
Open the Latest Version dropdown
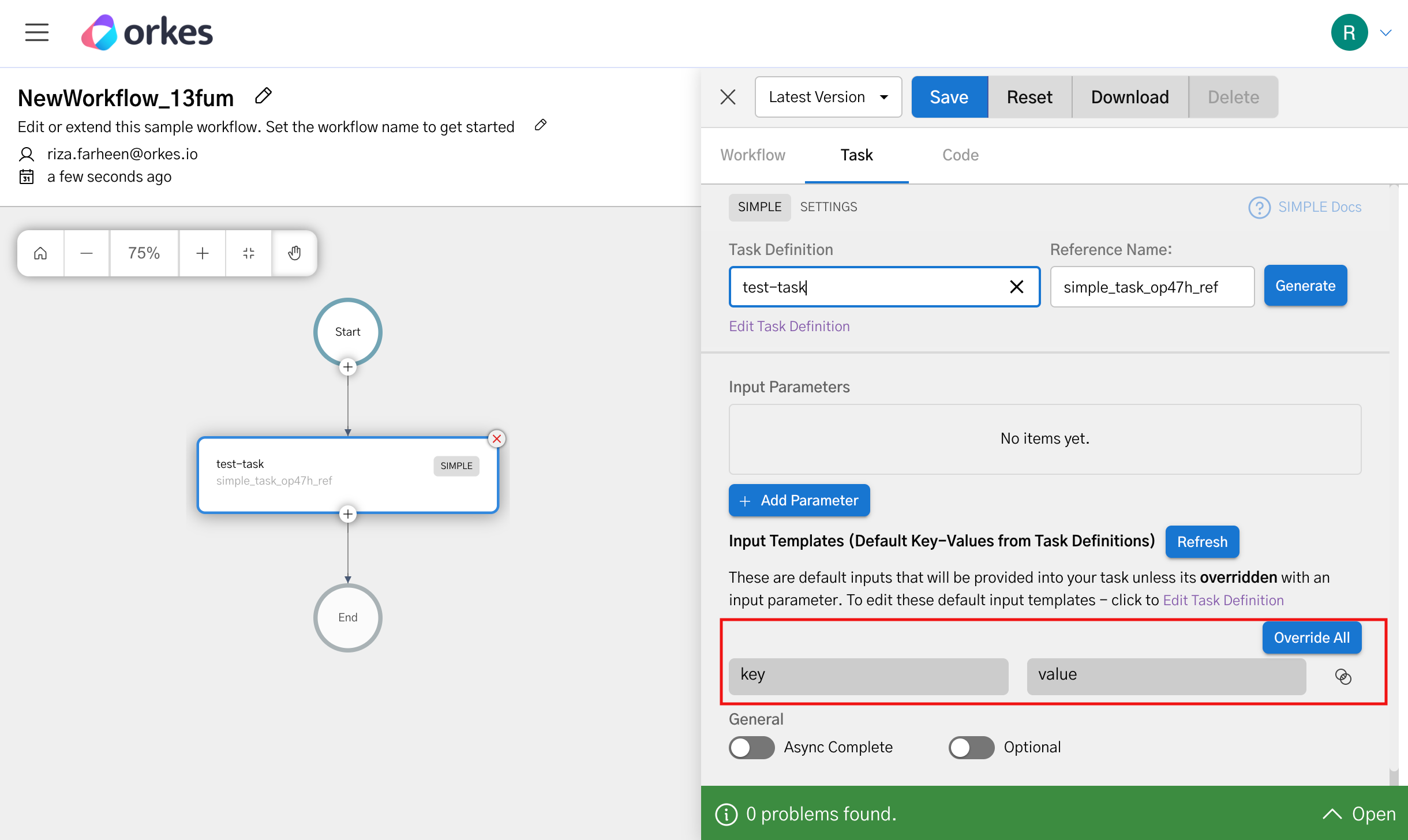click(x=828, y=96)
